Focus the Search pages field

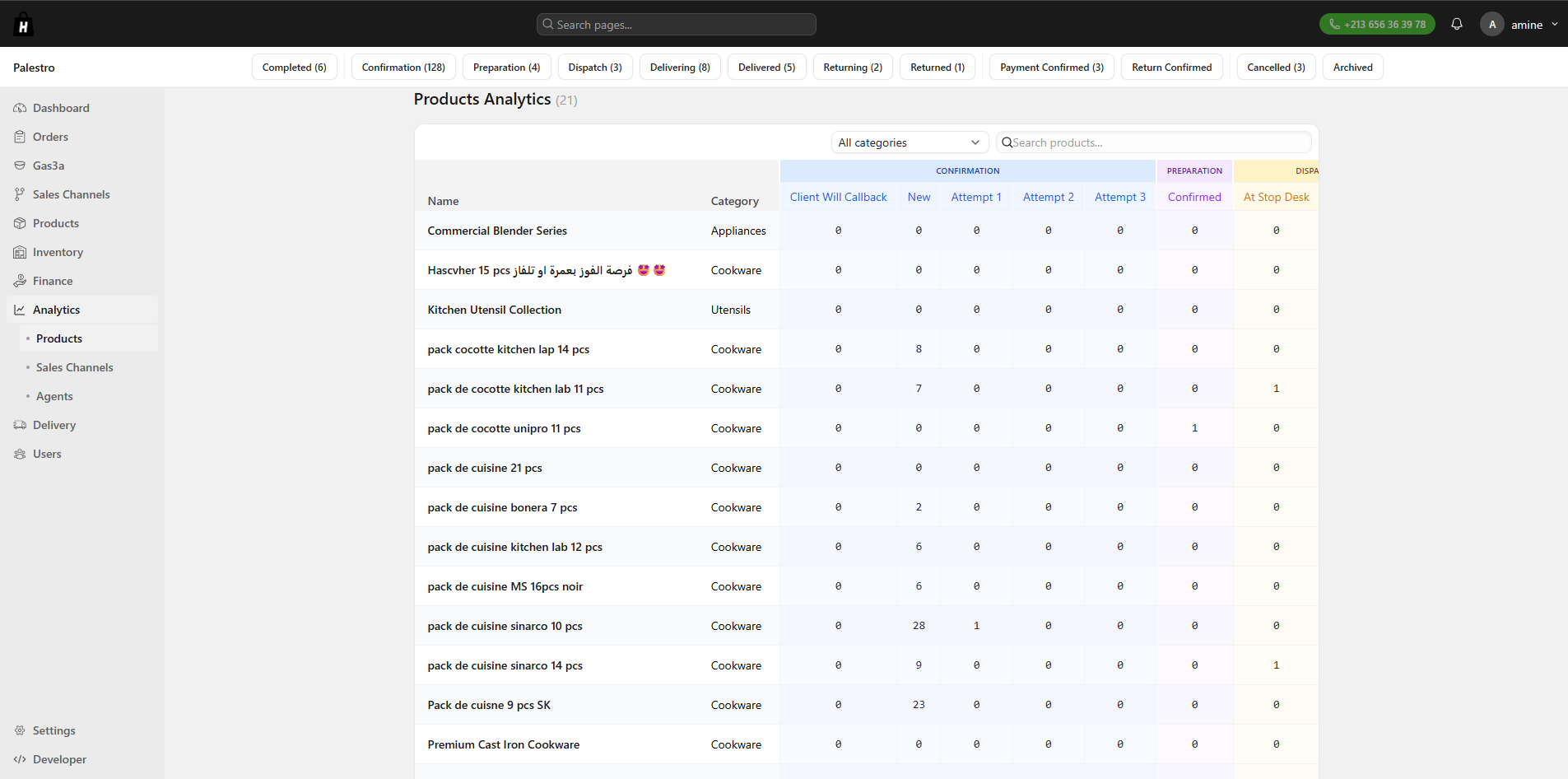click(x=677, y=24)
